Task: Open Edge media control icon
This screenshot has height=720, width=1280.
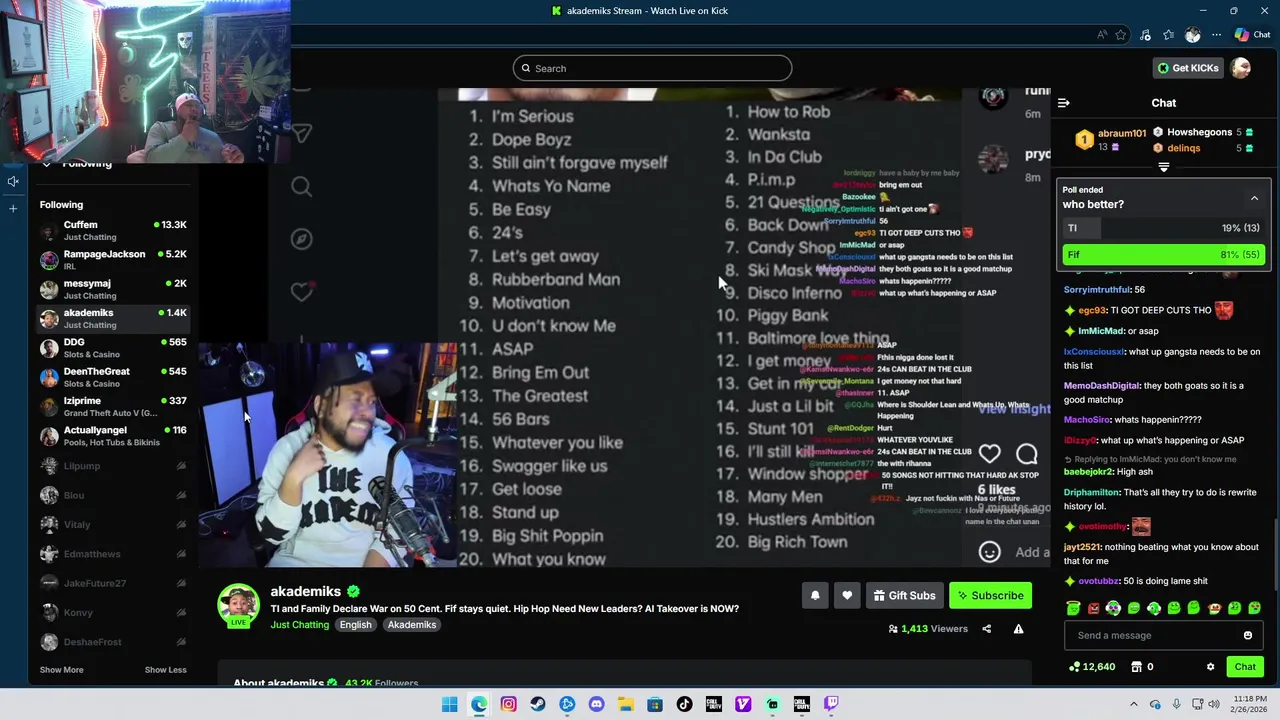Action: [x=1145, y=35]
